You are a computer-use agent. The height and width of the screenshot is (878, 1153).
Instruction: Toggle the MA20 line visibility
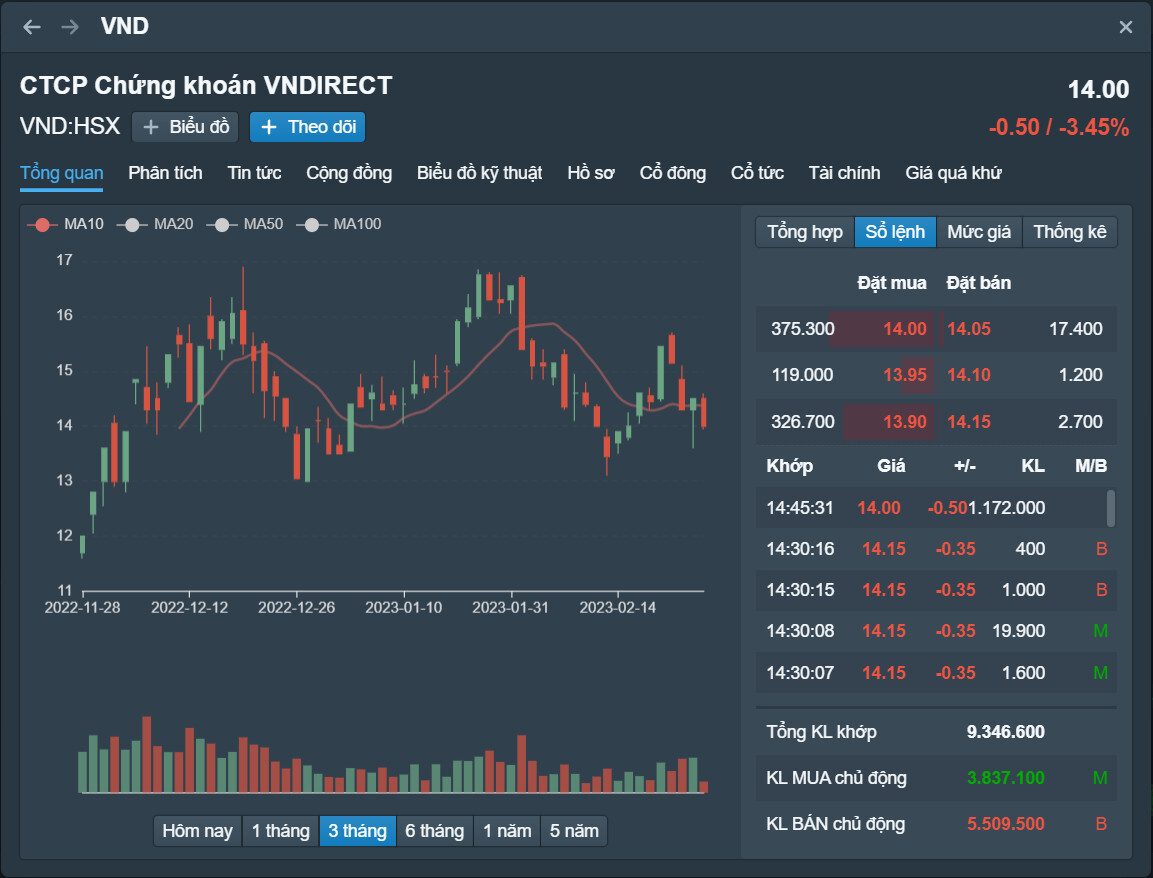coord(132,224)
